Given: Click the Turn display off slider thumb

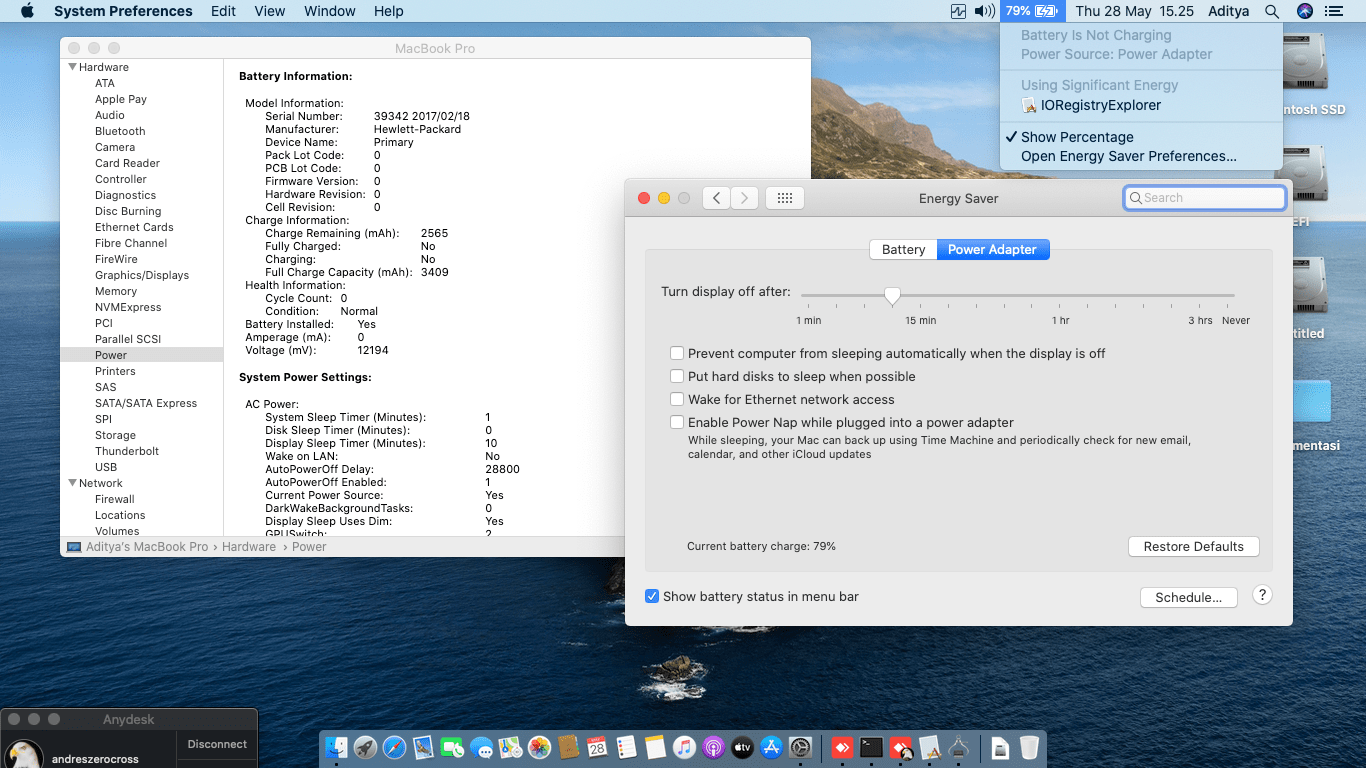Looking at the screenshot, I should [x=892, y=295].
